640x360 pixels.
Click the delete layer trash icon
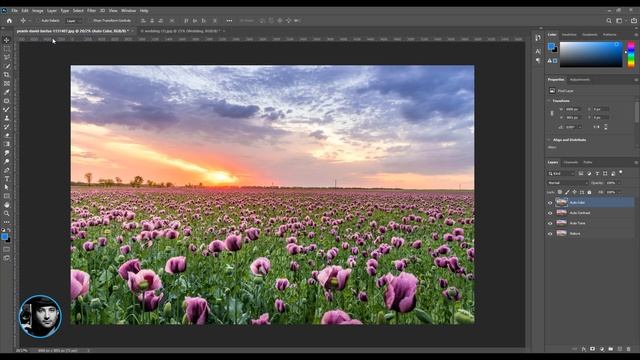coord(629,349)
